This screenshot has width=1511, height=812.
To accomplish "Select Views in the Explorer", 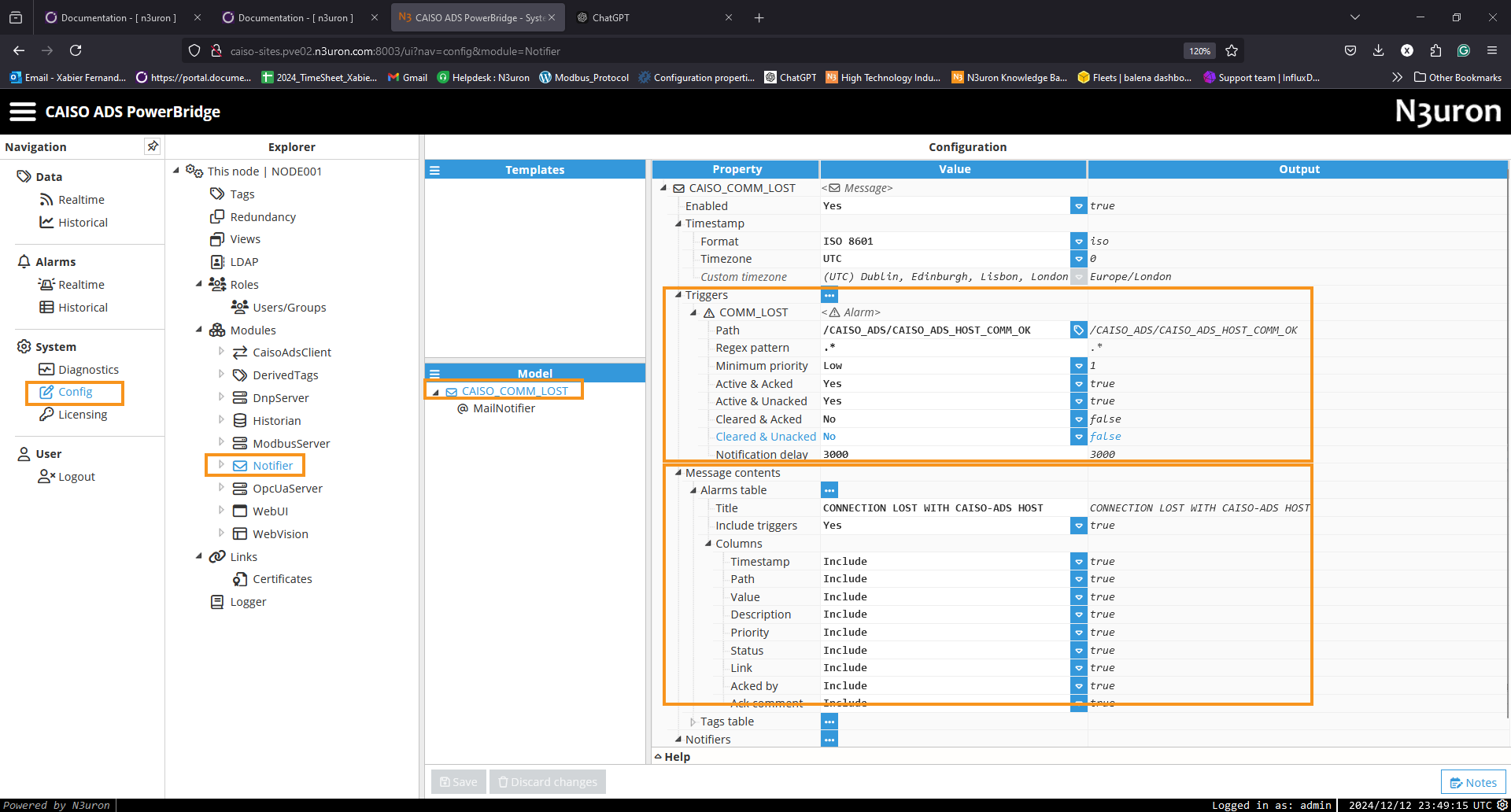I will point(235,239).
